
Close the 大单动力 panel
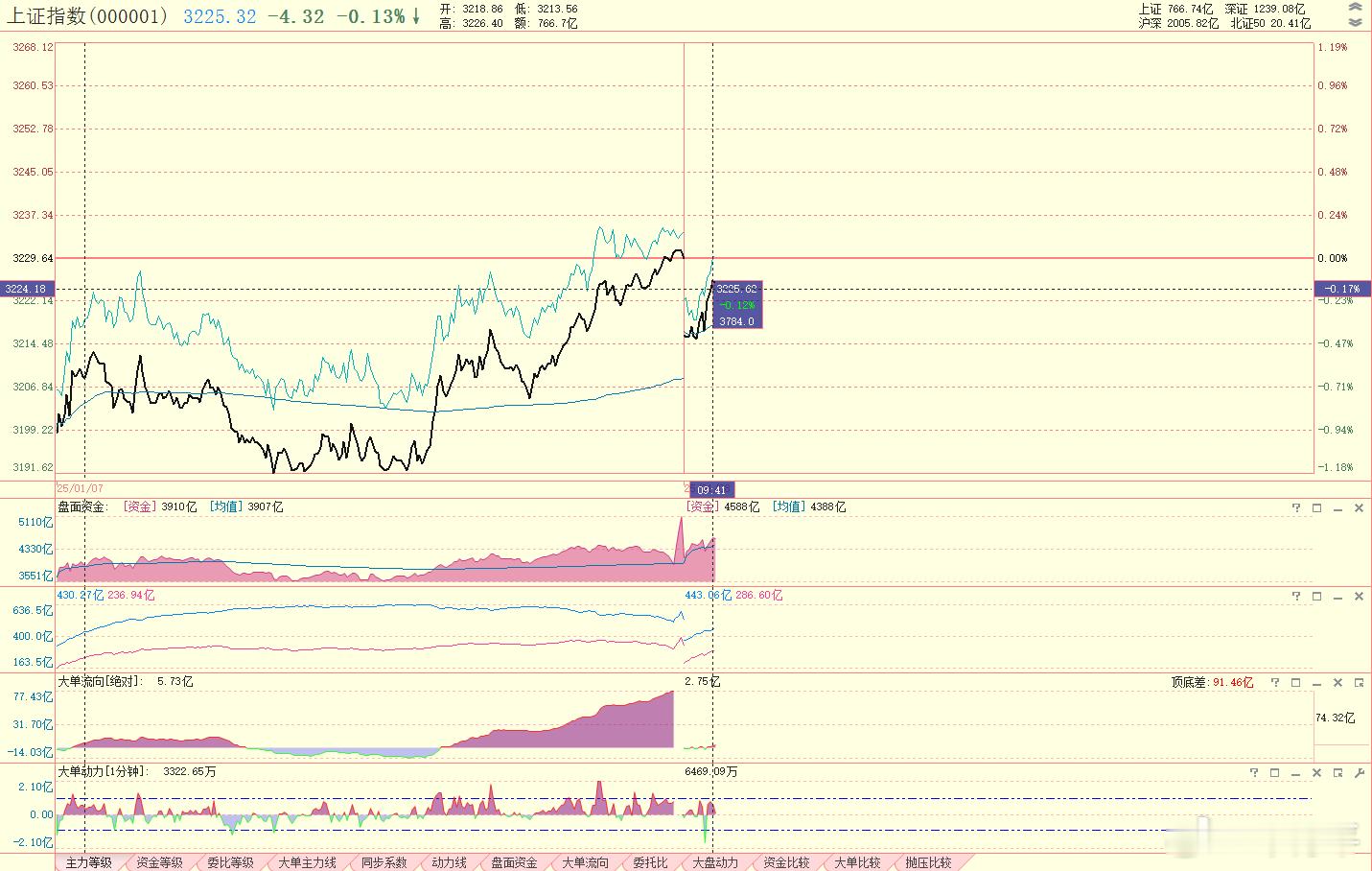point(1316,772)
